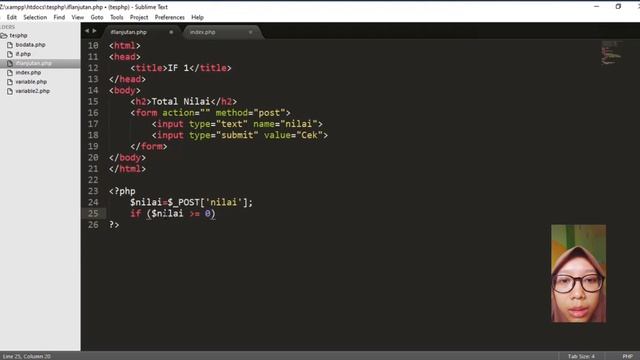Place cursor on Total Nilai heading text

180,101
